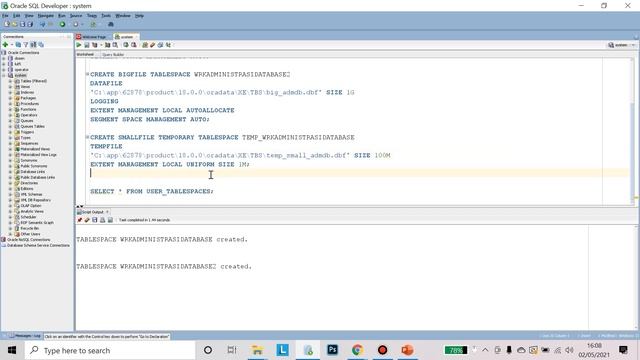640x360 pixels.
Task: Open the View menu
Action: [29, 16]
